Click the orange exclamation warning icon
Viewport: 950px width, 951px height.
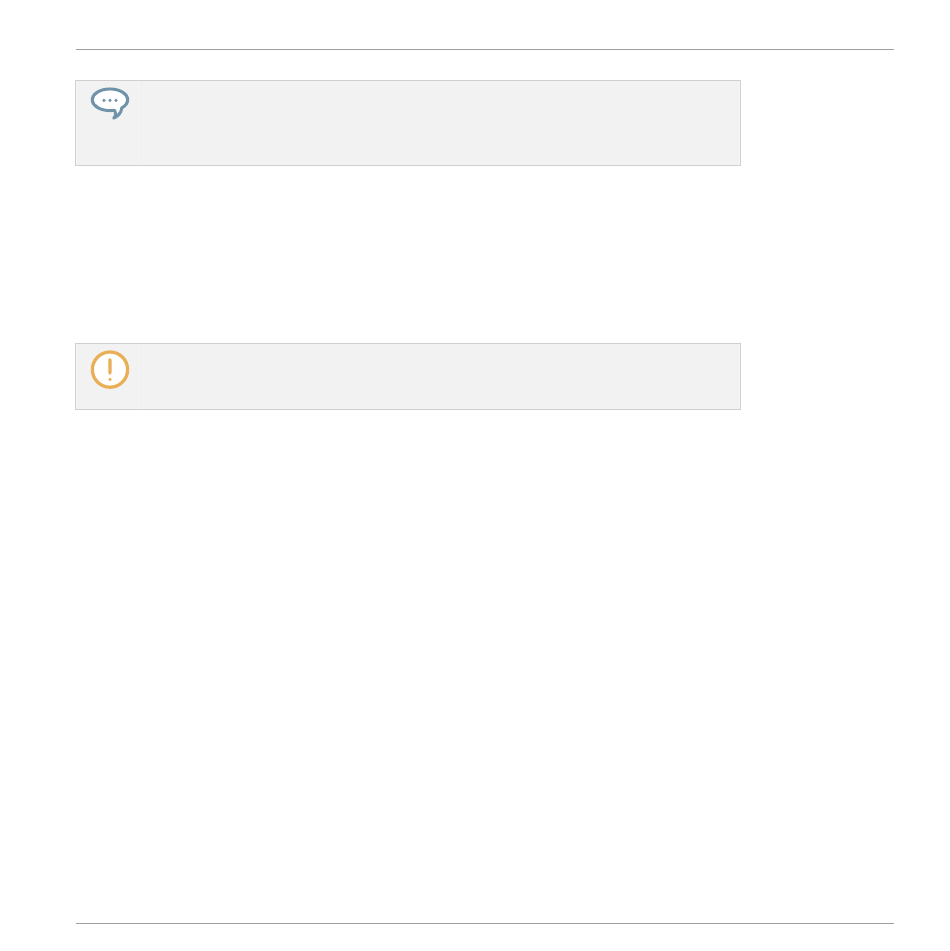pyautogui.click(x=110, y=369)
